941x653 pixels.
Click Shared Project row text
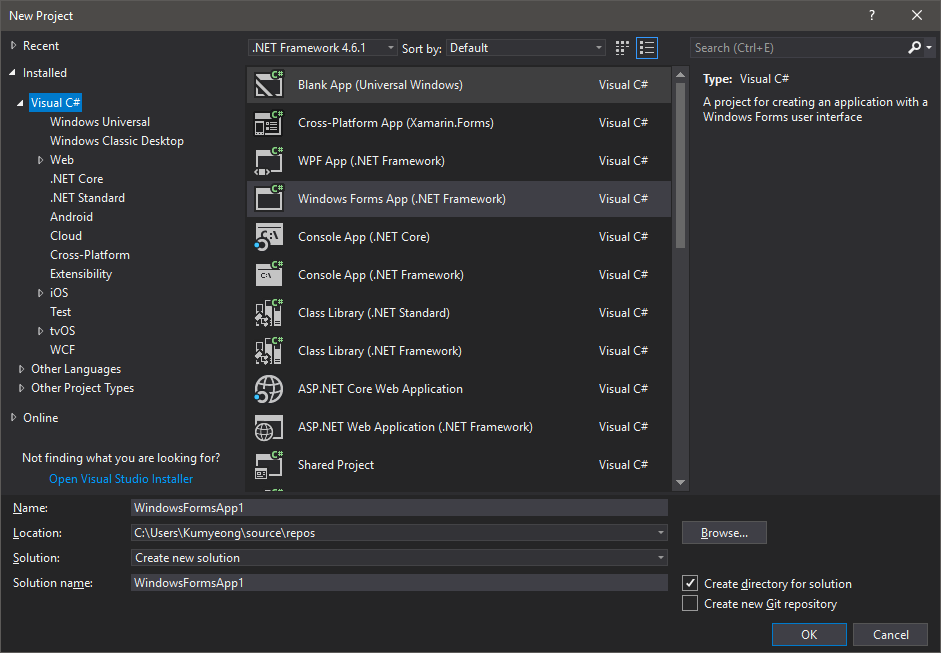336,465
